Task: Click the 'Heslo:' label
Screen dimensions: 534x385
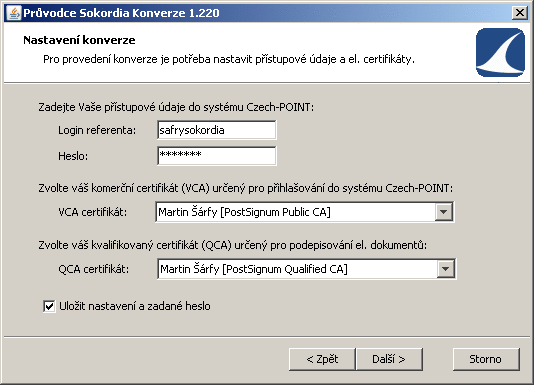Action: (73, 156)
